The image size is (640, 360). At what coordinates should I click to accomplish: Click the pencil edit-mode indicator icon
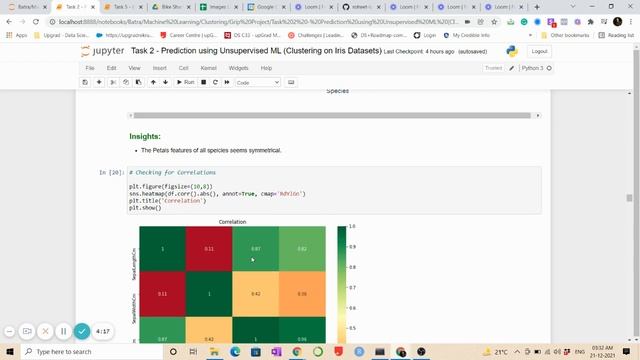point(511,68)
